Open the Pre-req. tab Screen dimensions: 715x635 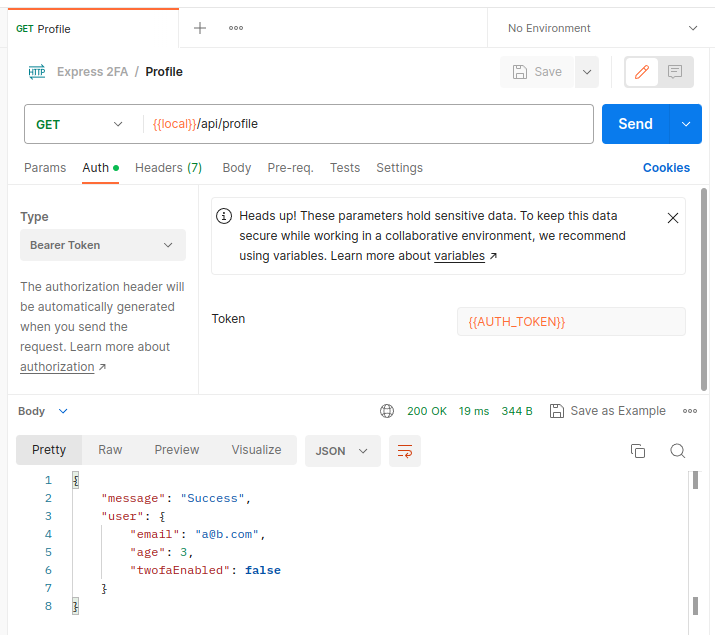point(290,168)
